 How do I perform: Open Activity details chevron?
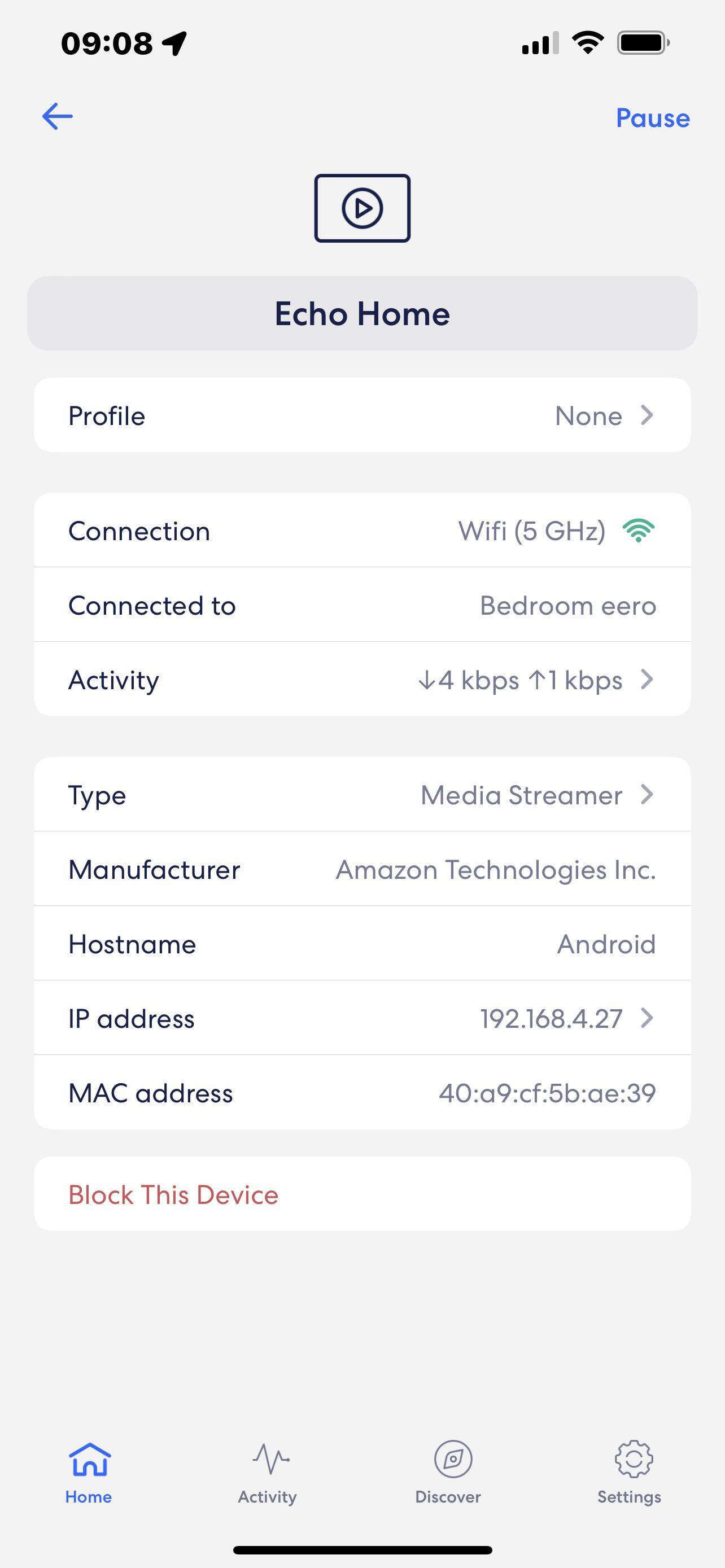pyautogui.click(x=647, y=680)
